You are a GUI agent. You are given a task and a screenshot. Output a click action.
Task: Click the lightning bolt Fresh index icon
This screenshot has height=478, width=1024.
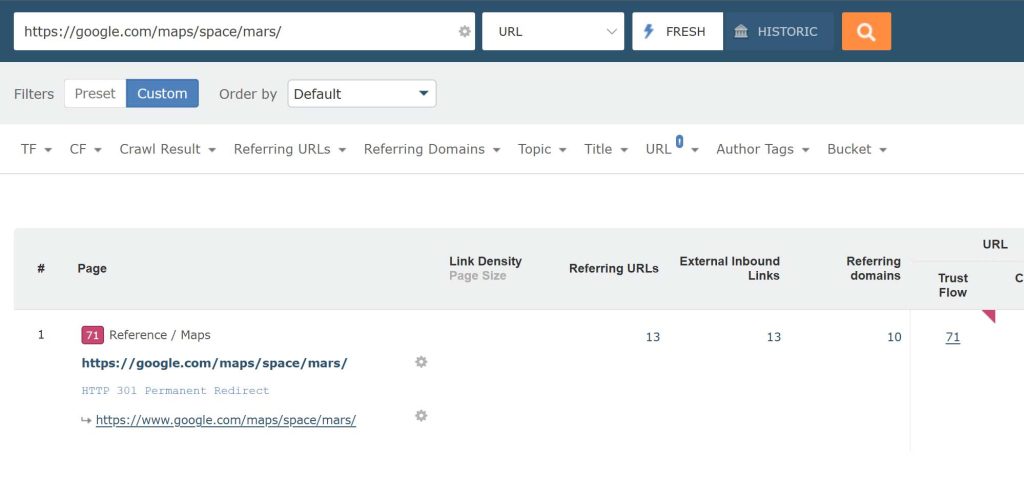point(648,31)
